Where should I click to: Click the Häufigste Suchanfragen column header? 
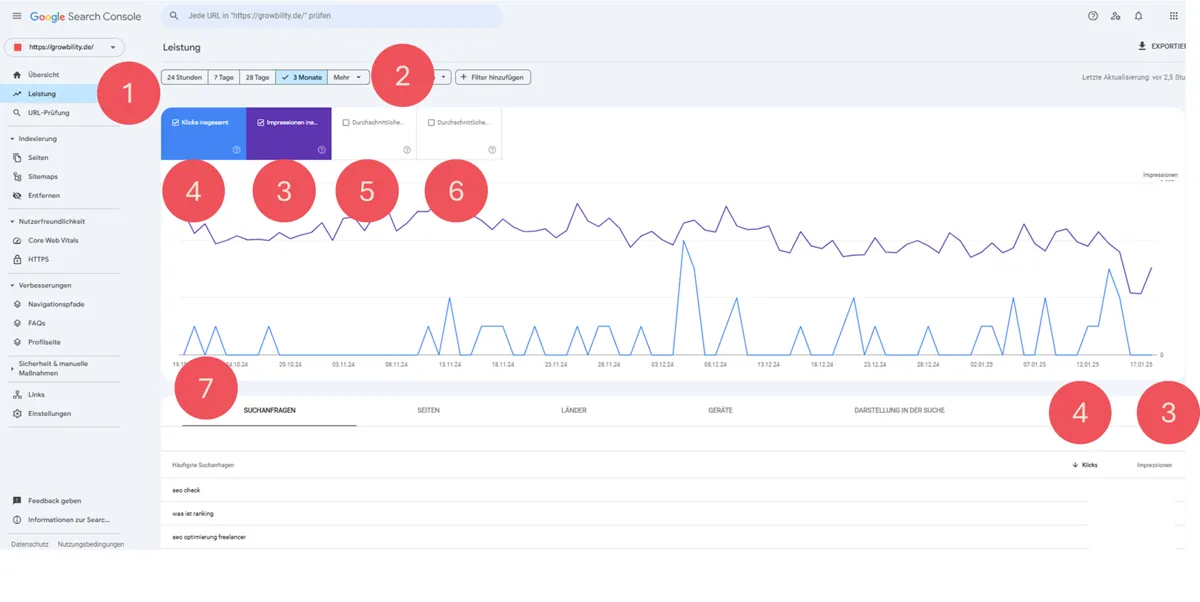coord(203,465)
